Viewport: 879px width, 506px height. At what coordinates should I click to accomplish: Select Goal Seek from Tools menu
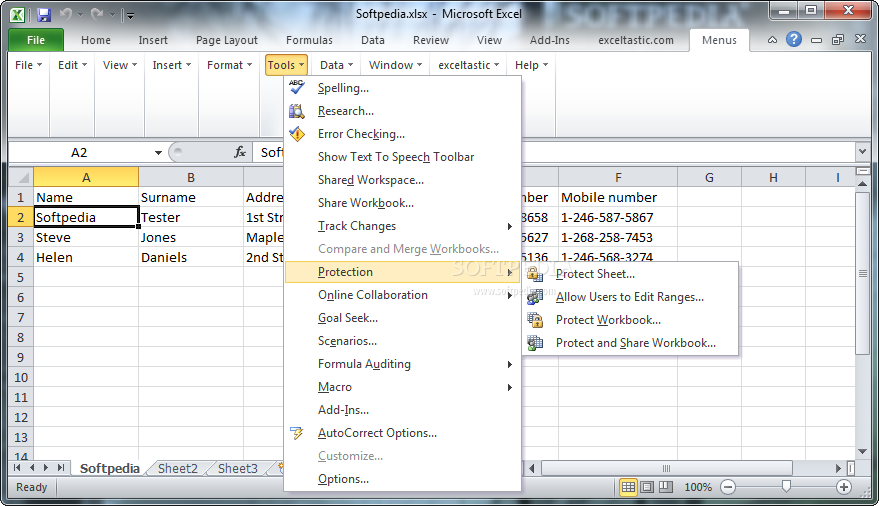tap(403, 318)
